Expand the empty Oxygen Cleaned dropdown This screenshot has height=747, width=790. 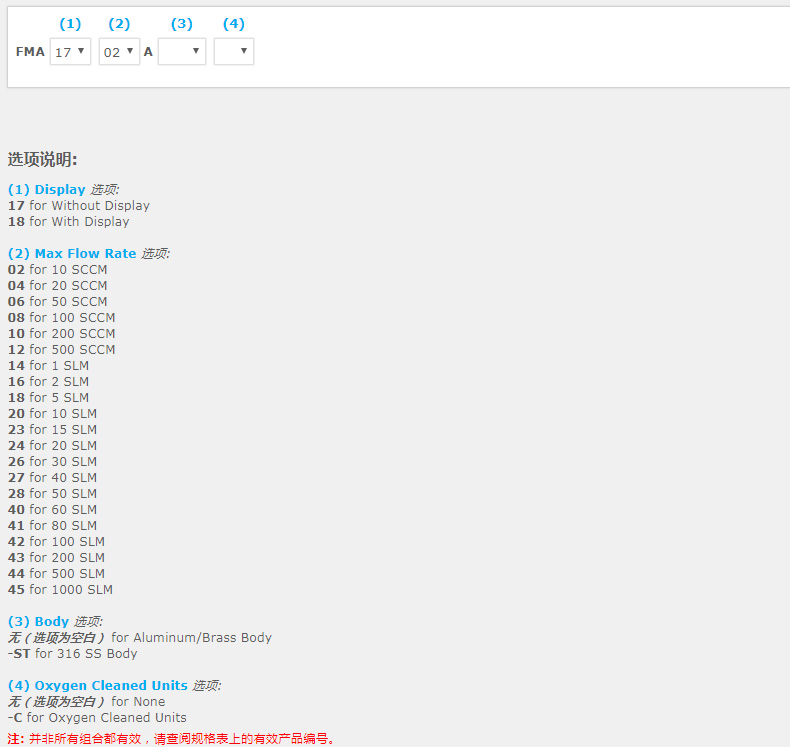tap(234, 52)
